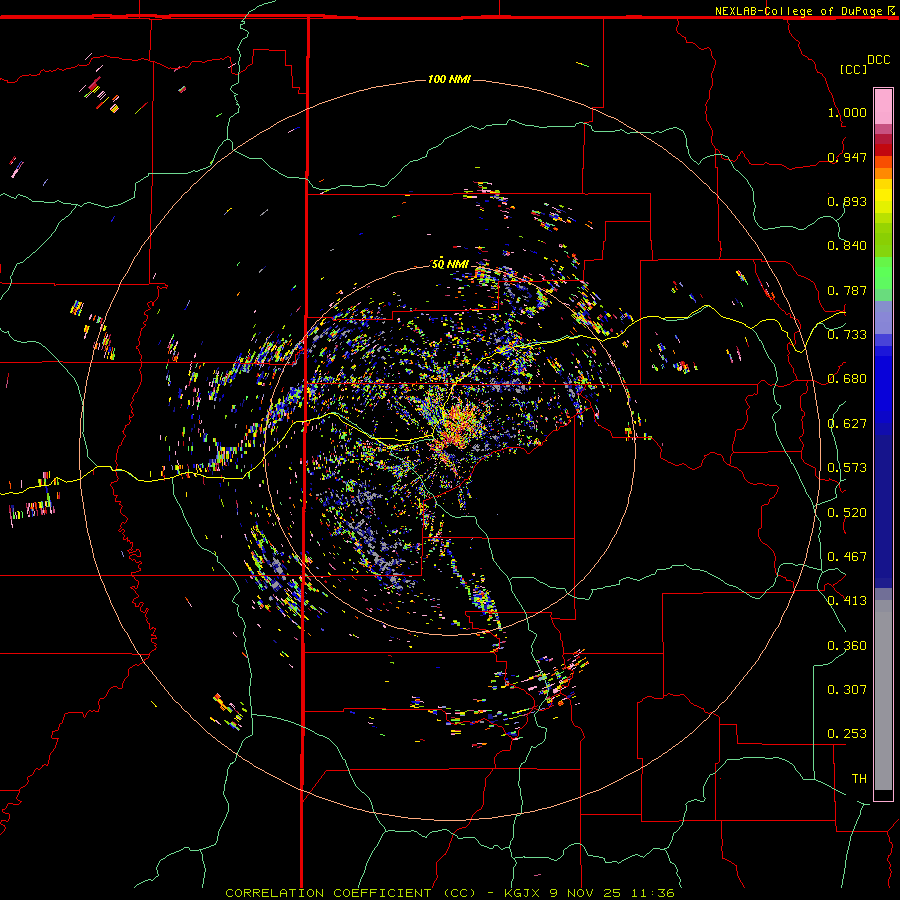Pick the dark navy color bar segment
Viewport: 900px width, 900px height.
click(883, 511)
